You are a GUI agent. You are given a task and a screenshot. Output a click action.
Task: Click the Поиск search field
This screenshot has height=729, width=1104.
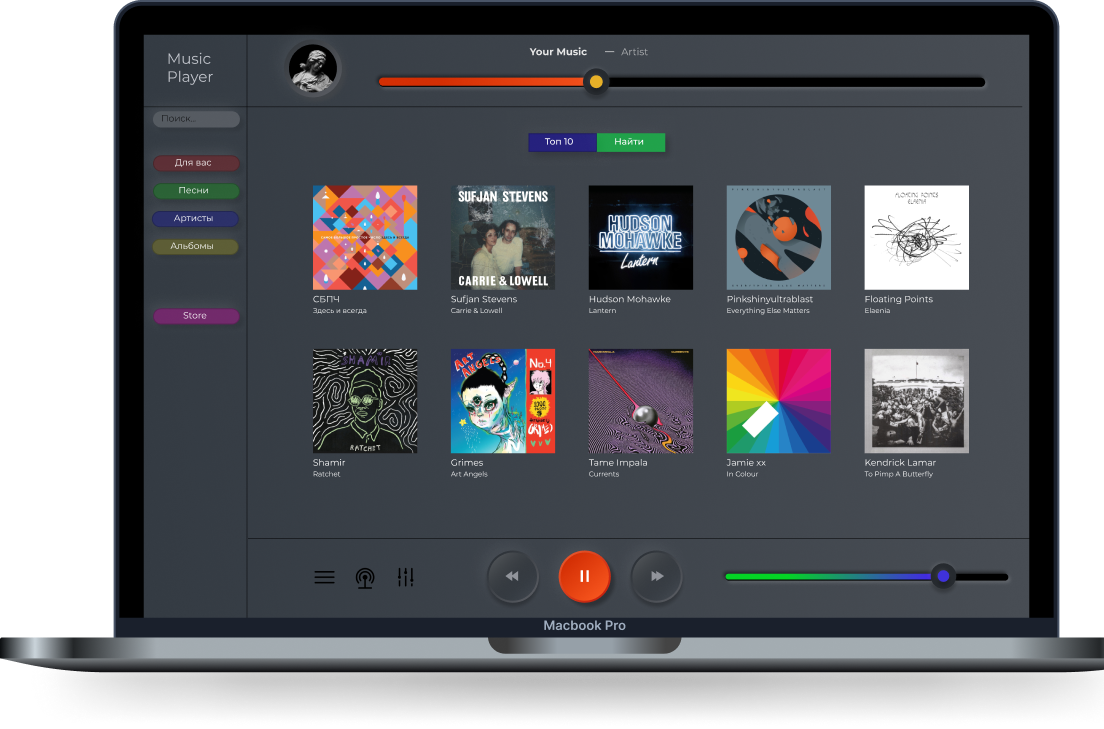coord(196,118)
